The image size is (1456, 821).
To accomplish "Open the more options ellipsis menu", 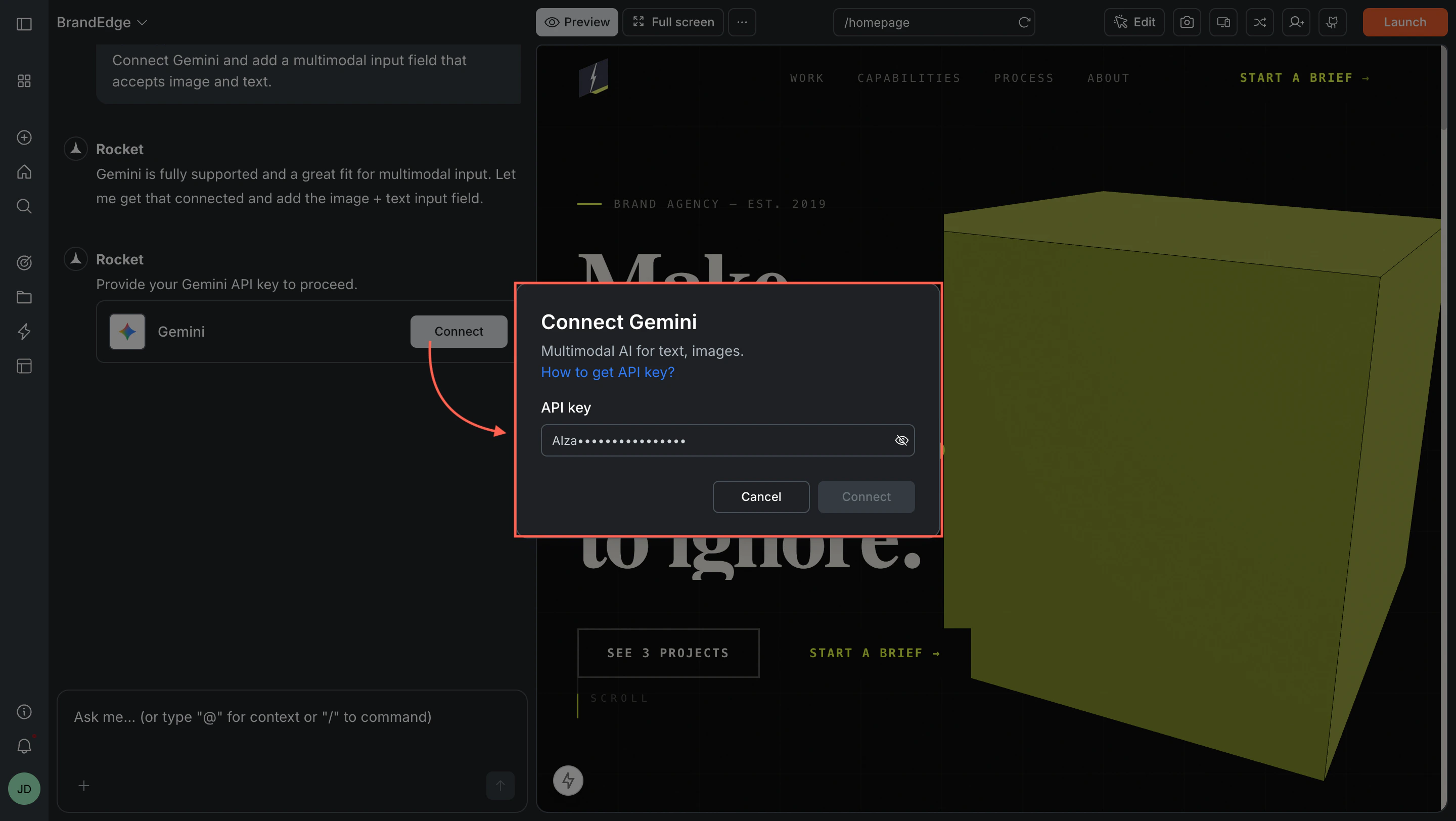I will (x=742, y=22).
